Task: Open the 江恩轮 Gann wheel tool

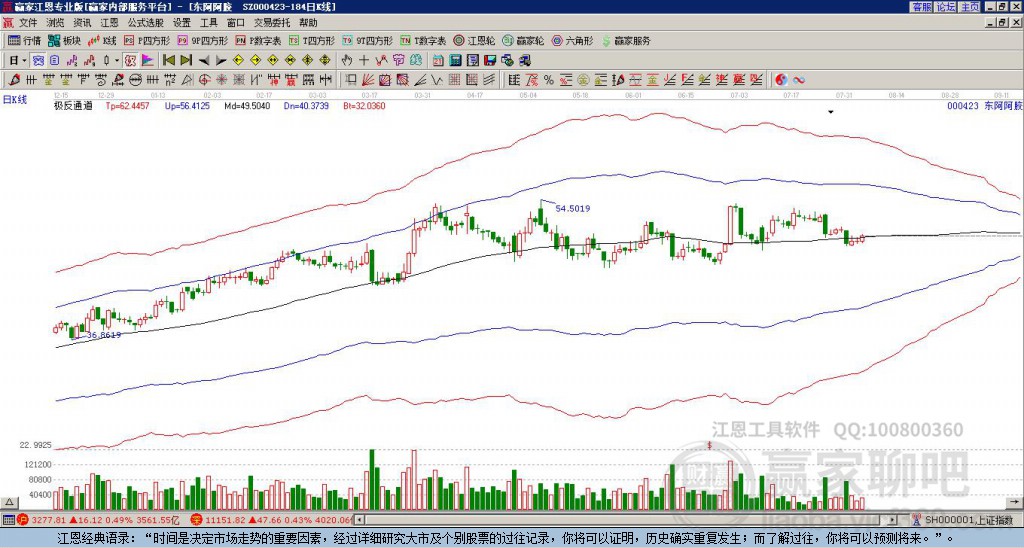Action: (x=475, y=40)
